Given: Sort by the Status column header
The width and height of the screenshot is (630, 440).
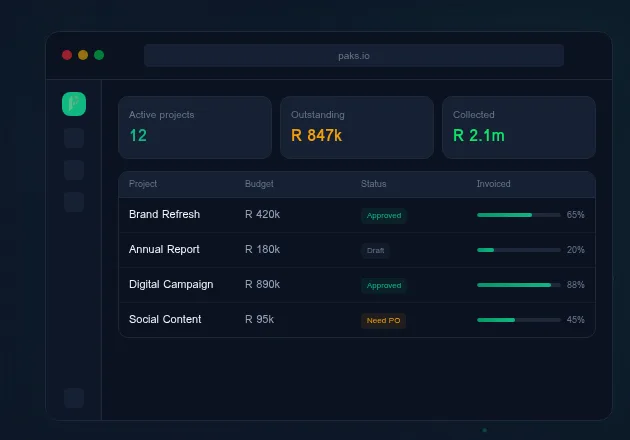Looking at the screenshot, I should pyautogui.click(x=374, y=184).
